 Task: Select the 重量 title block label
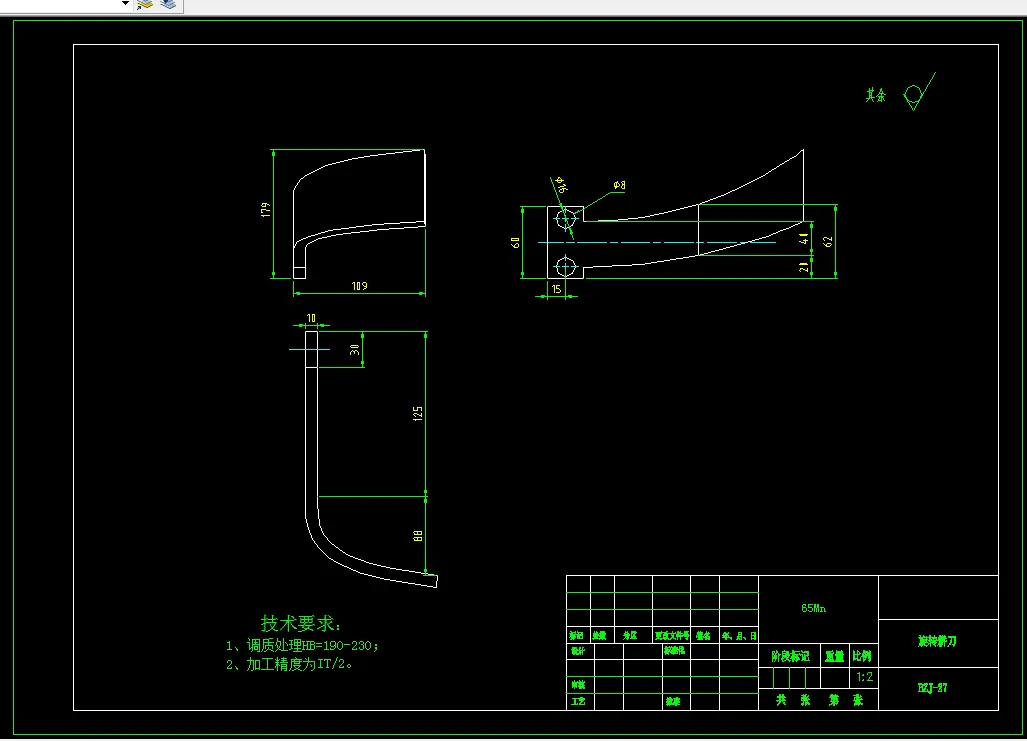click(834, 656)
